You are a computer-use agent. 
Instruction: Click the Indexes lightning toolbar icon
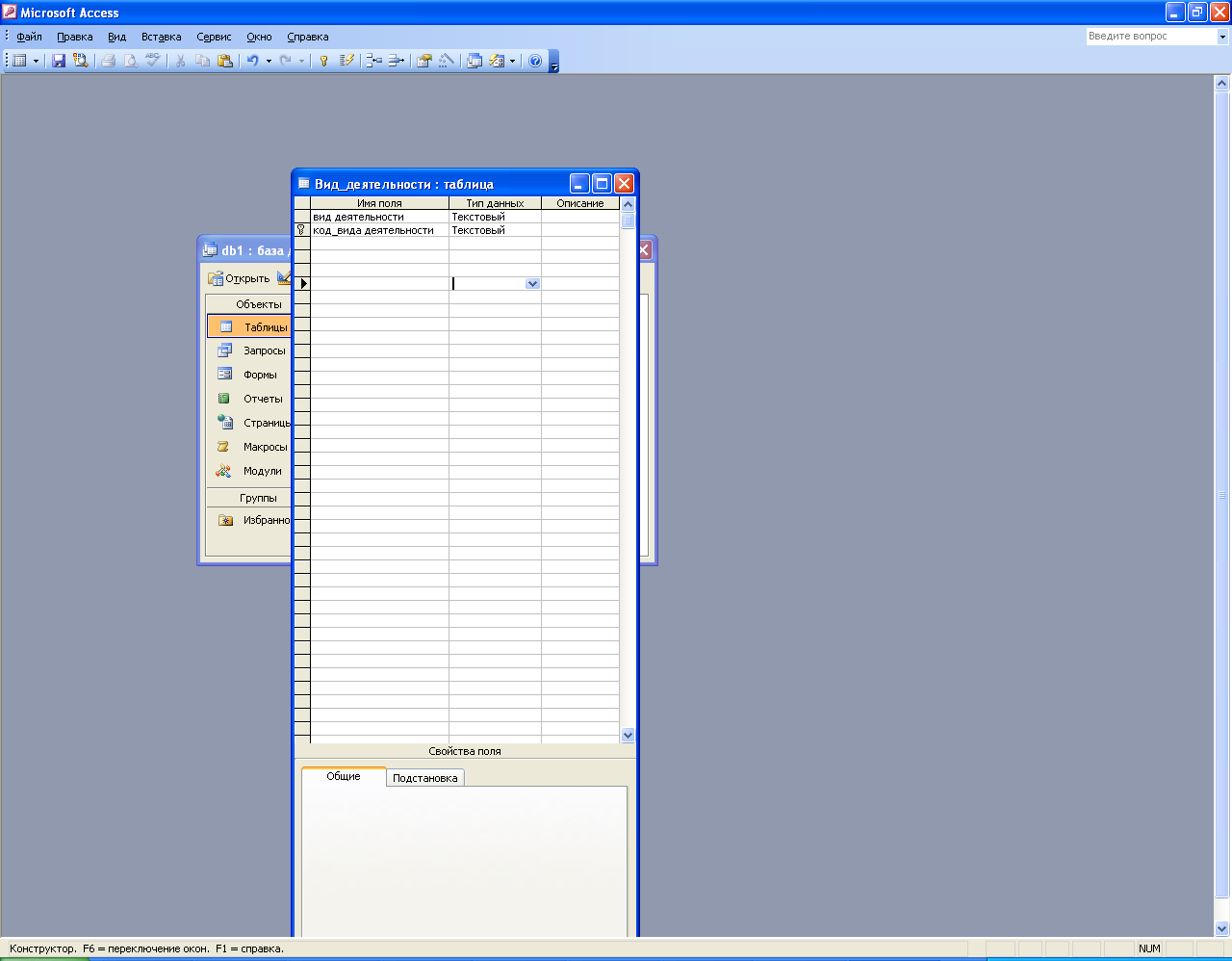coord(347,61)
